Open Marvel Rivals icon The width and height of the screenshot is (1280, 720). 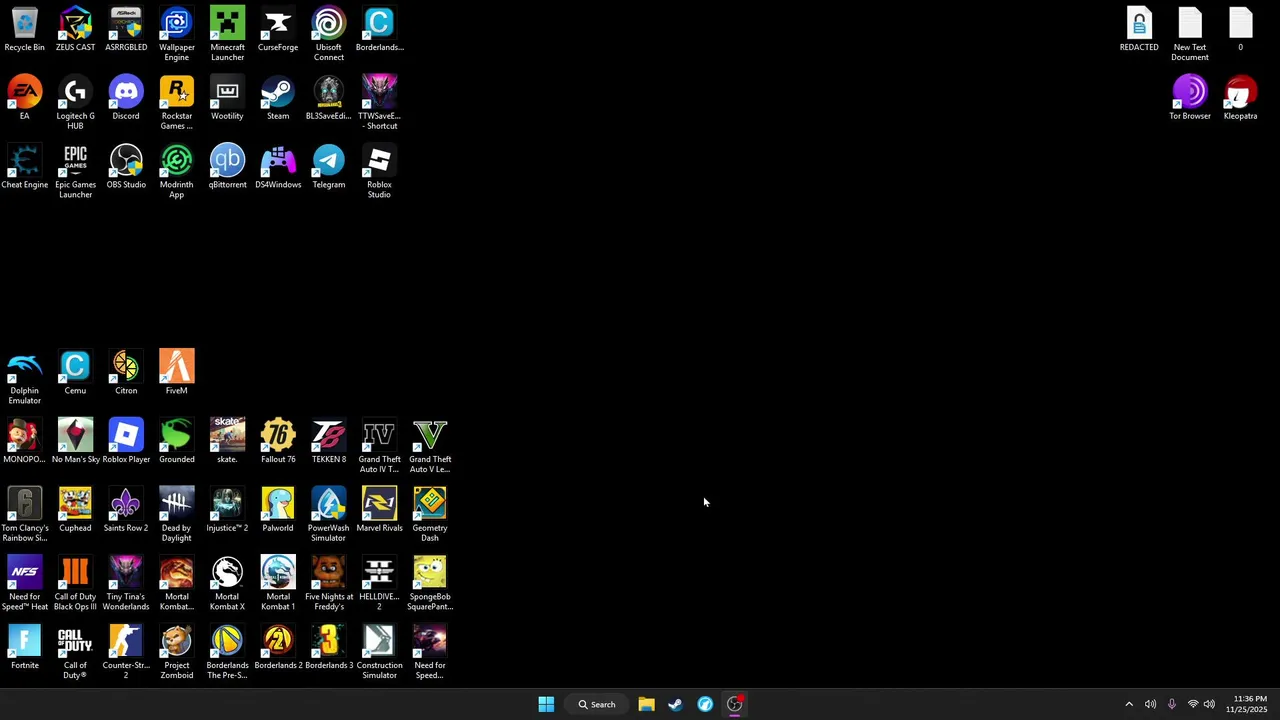(x=379, y=511)
